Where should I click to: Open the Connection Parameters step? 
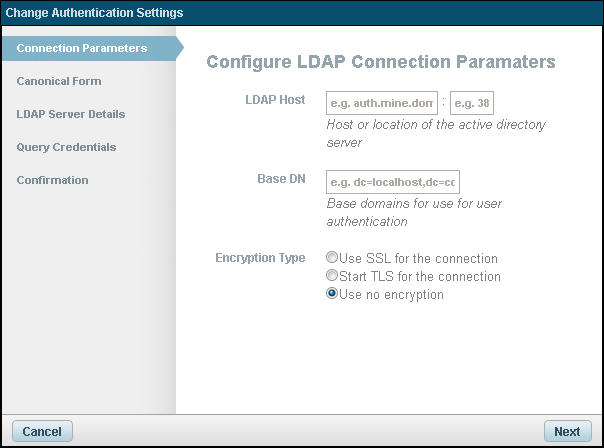click(x=82, y=48)
